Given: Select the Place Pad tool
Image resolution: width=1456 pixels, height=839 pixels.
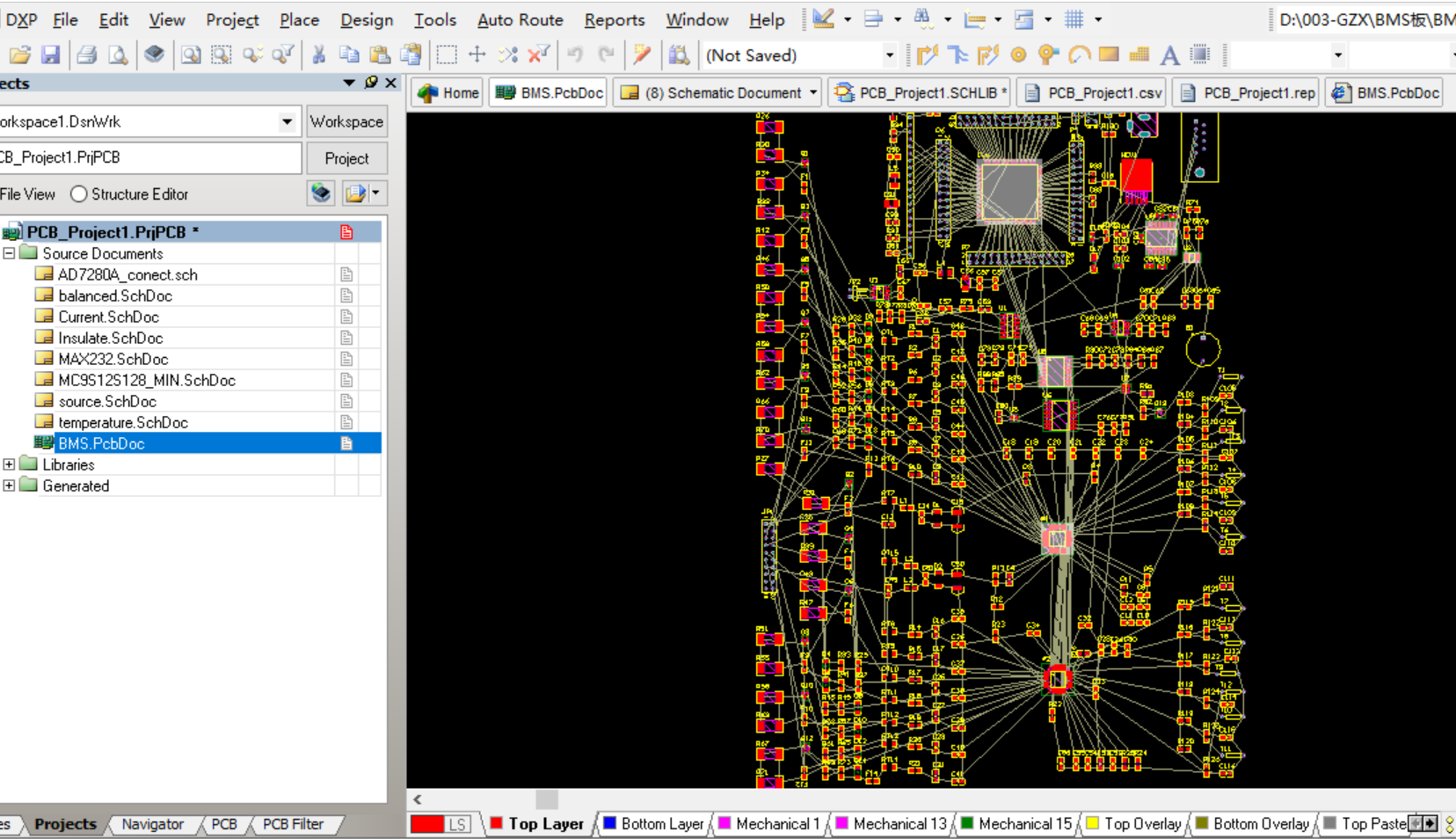Looking at the screenshot, I should coord(1019,55).
